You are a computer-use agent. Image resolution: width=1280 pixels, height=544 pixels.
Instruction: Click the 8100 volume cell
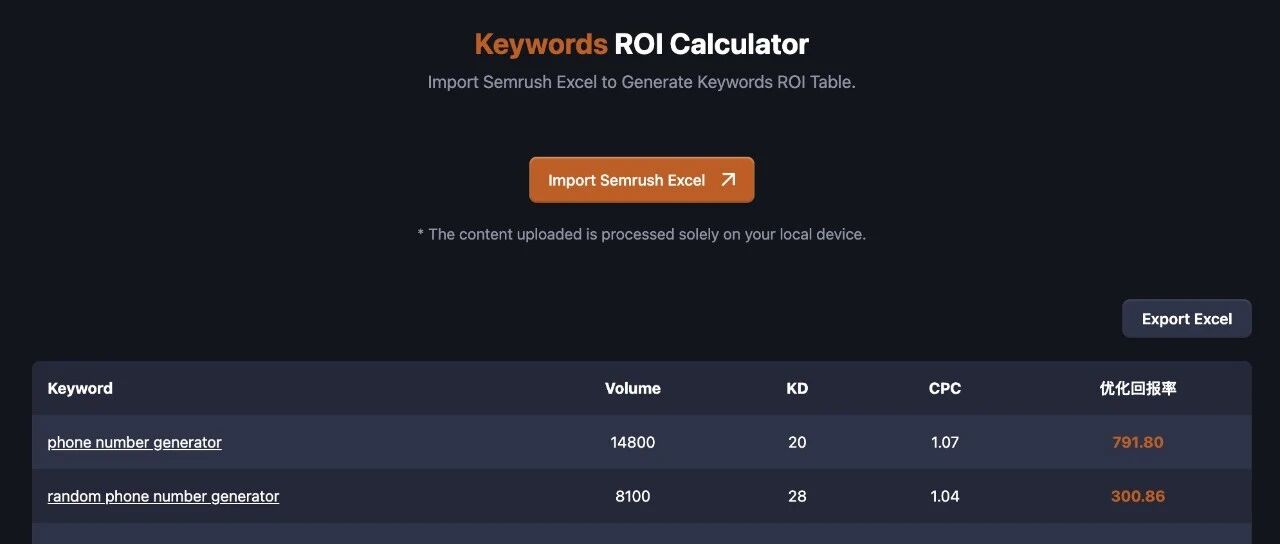[632, 496]
